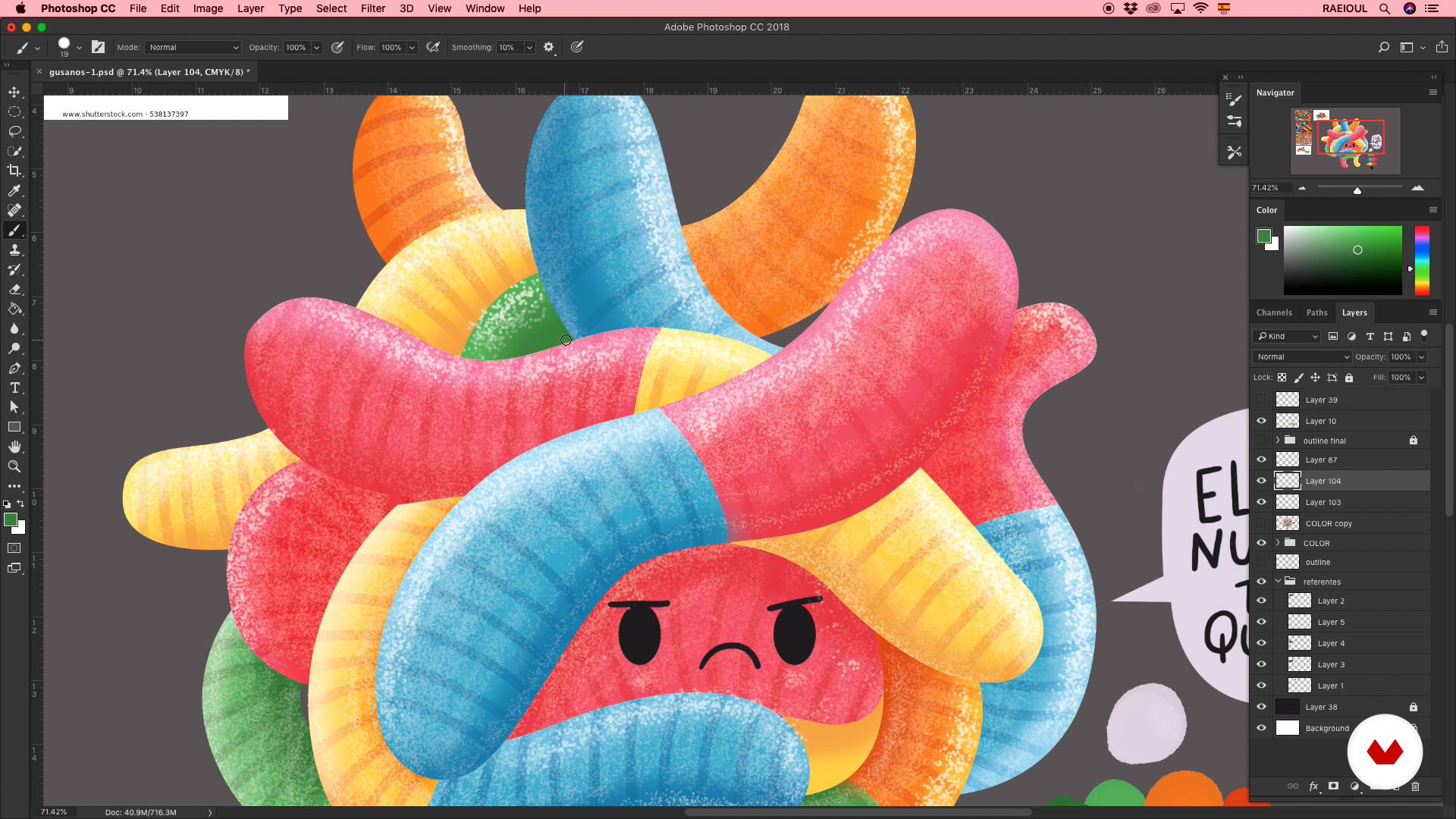Image resolution: width=1456 pixels, height=819 pixels.
Task: Zoom out using Navigator small mountains button
Action: 1302,187
